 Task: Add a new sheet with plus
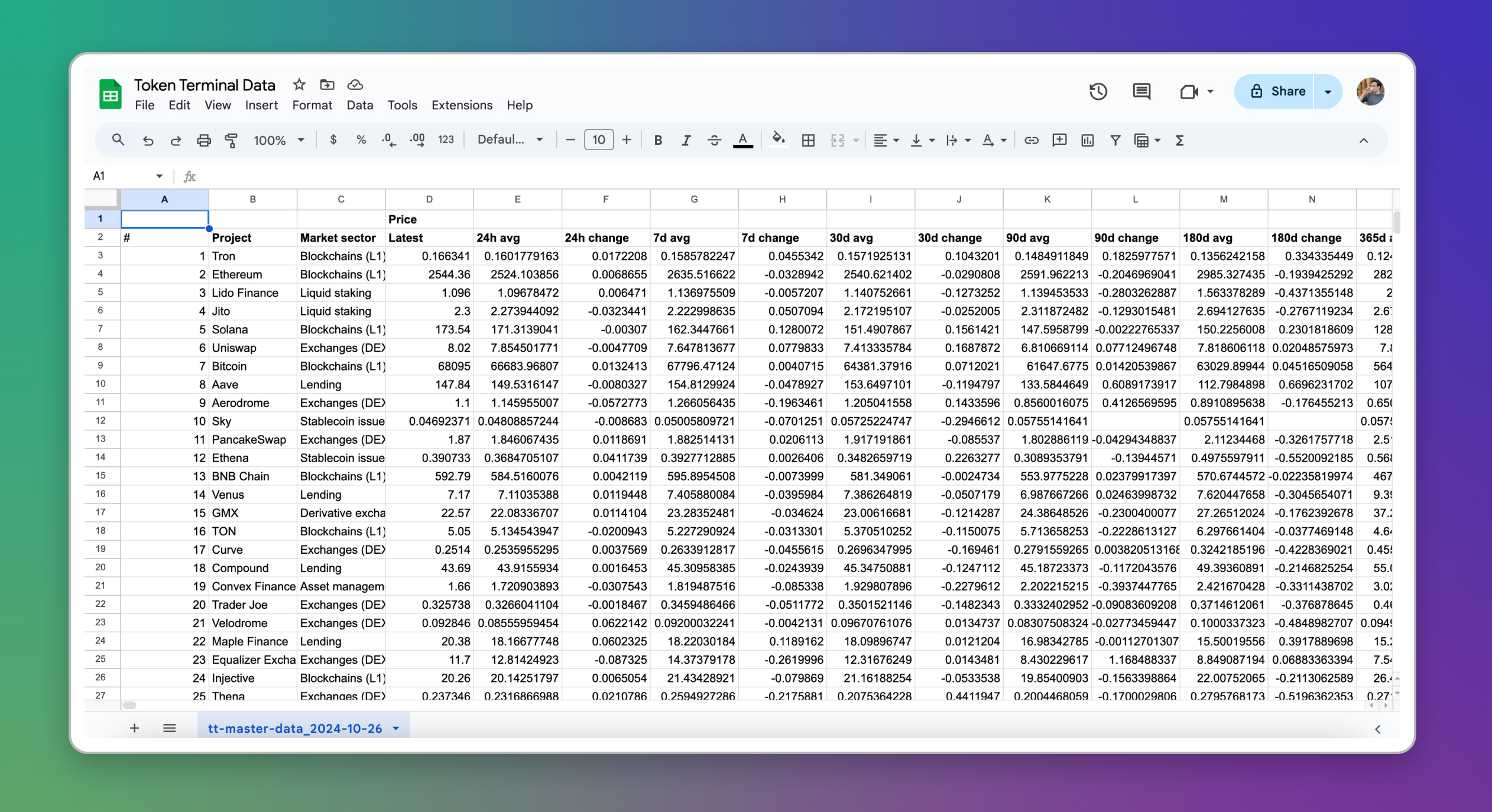[x=134, y=728]
